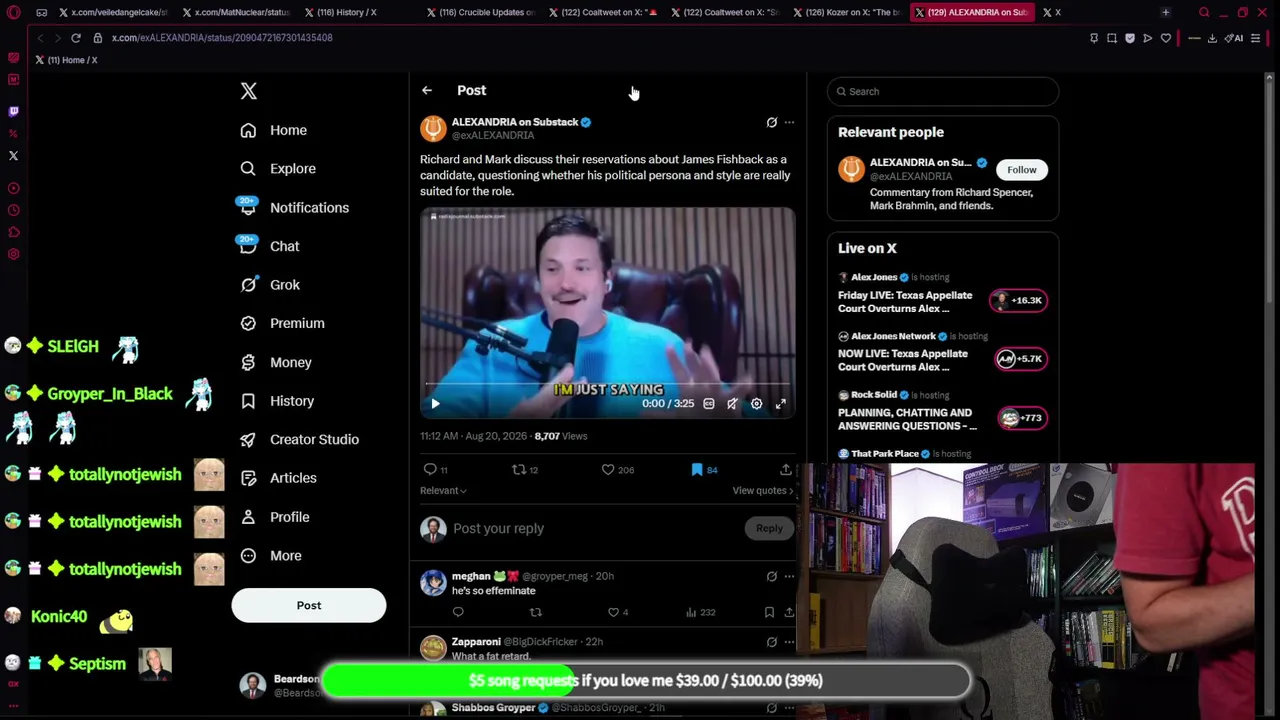Open the Premium page

[x=282, y=323]
